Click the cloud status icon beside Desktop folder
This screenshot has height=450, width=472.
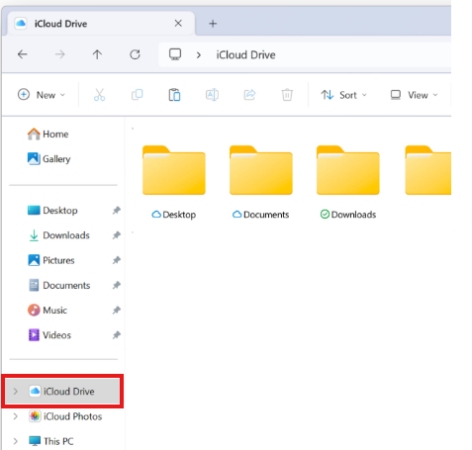click(156, 214)
